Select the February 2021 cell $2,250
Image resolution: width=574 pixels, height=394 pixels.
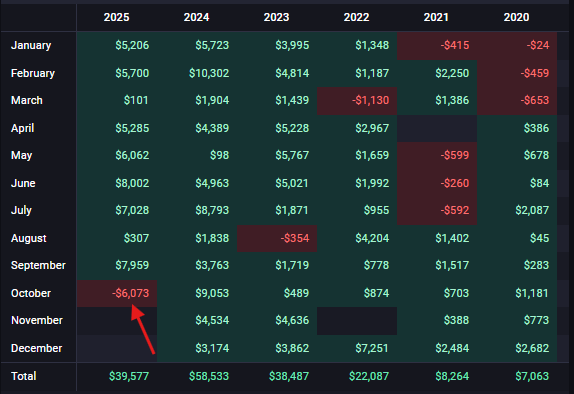coord(437,73)
